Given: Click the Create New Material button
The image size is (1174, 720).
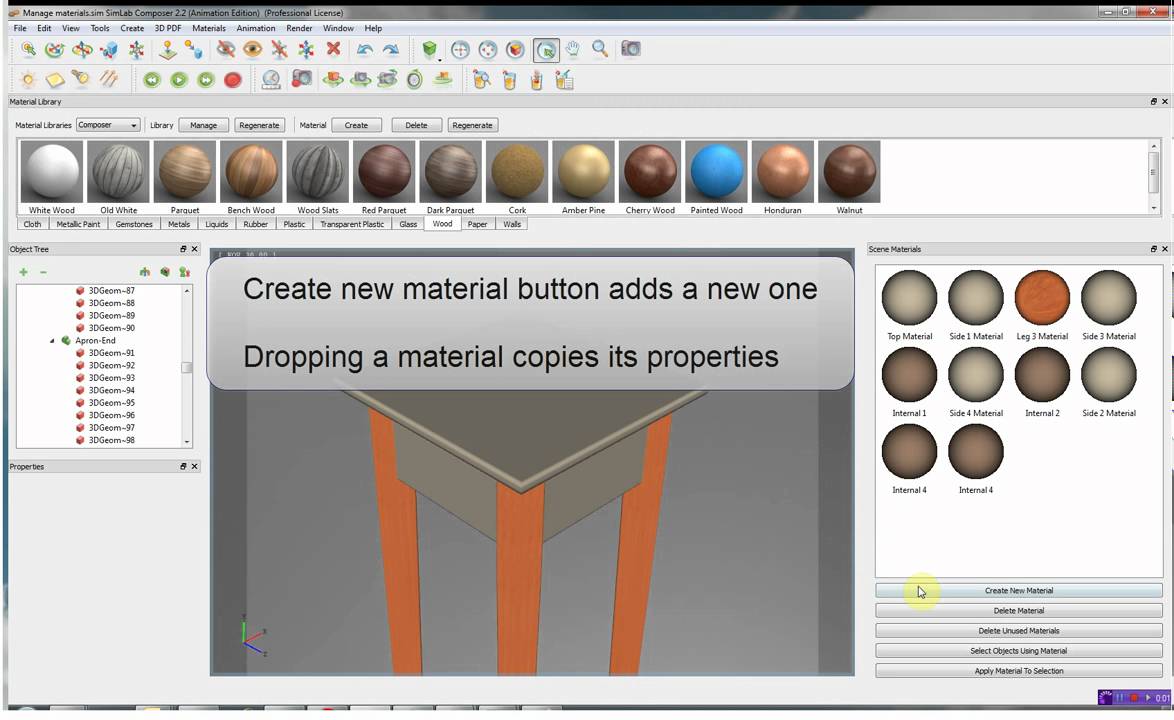Looking at the screenshot, I should (x=1018, y=591).
